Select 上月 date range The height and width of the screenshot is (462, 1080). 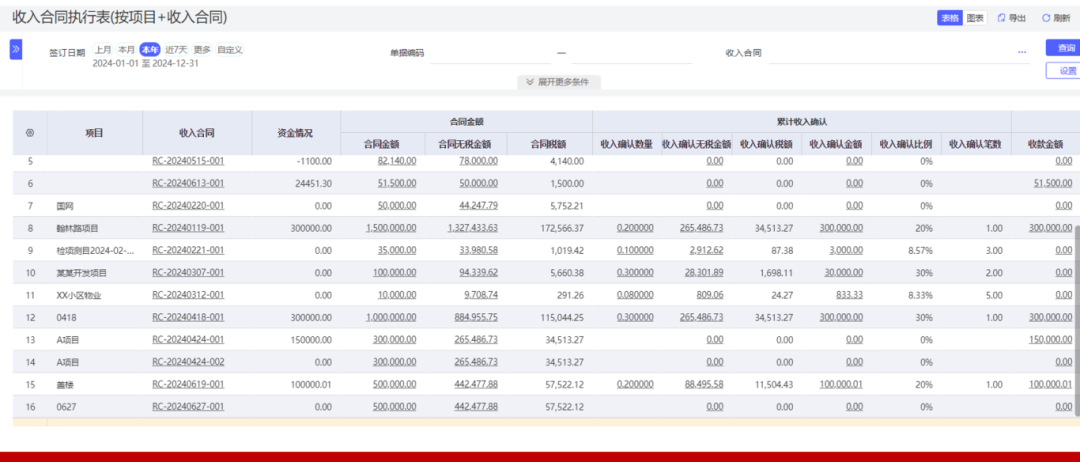[103, 50]
